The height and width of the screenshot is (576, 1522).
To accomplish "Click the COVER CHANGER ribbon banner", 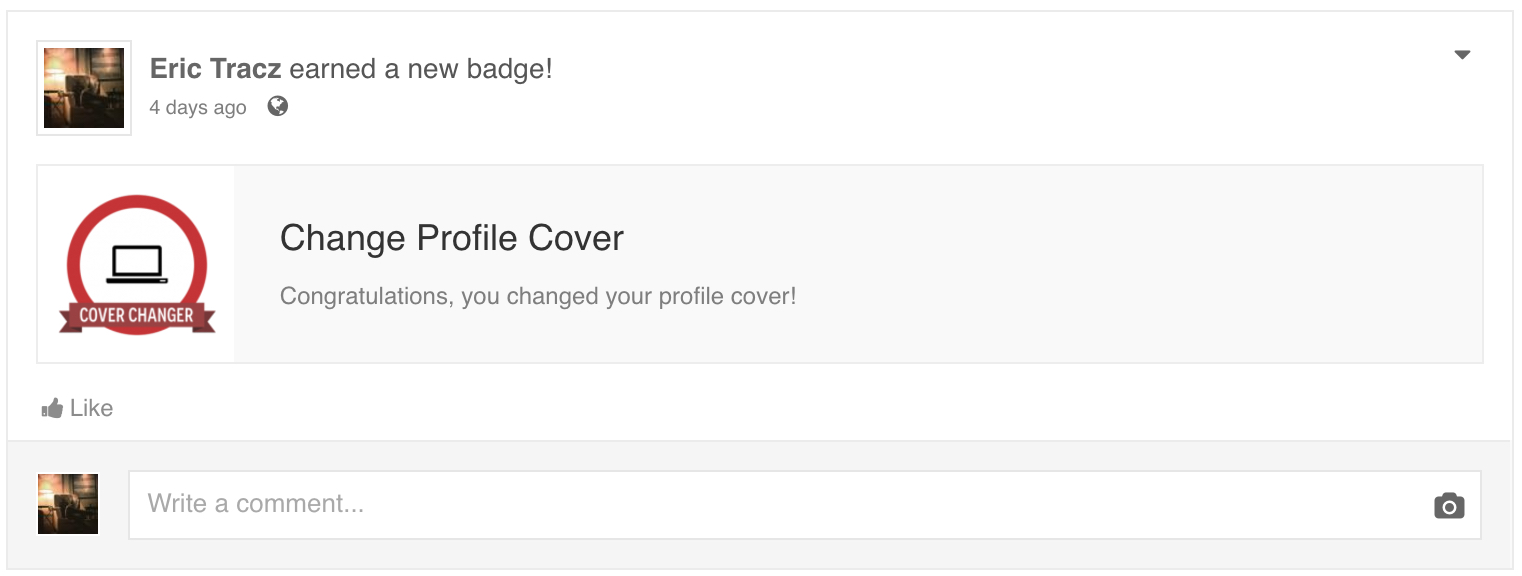I will coord(137,316).
